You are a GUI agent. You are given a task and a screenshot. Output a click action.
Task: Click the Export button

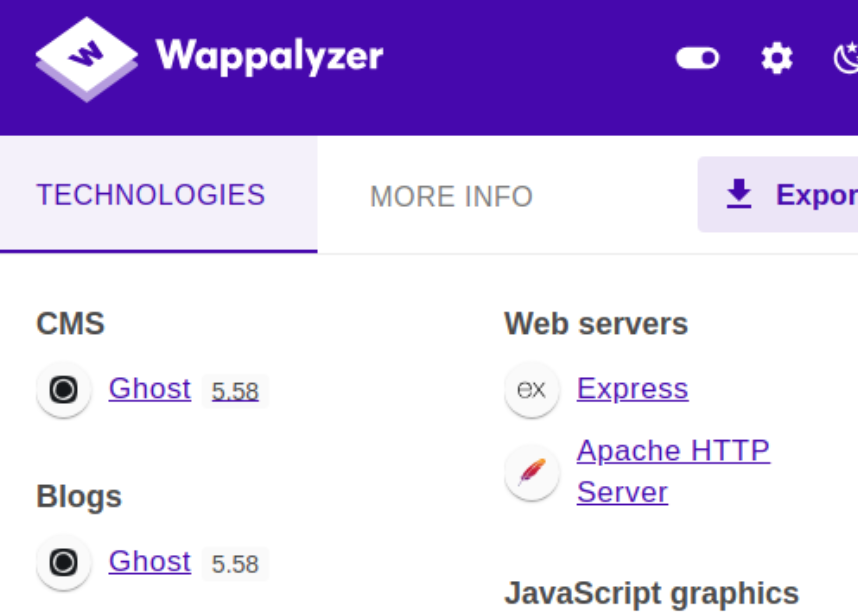(778, 194)
